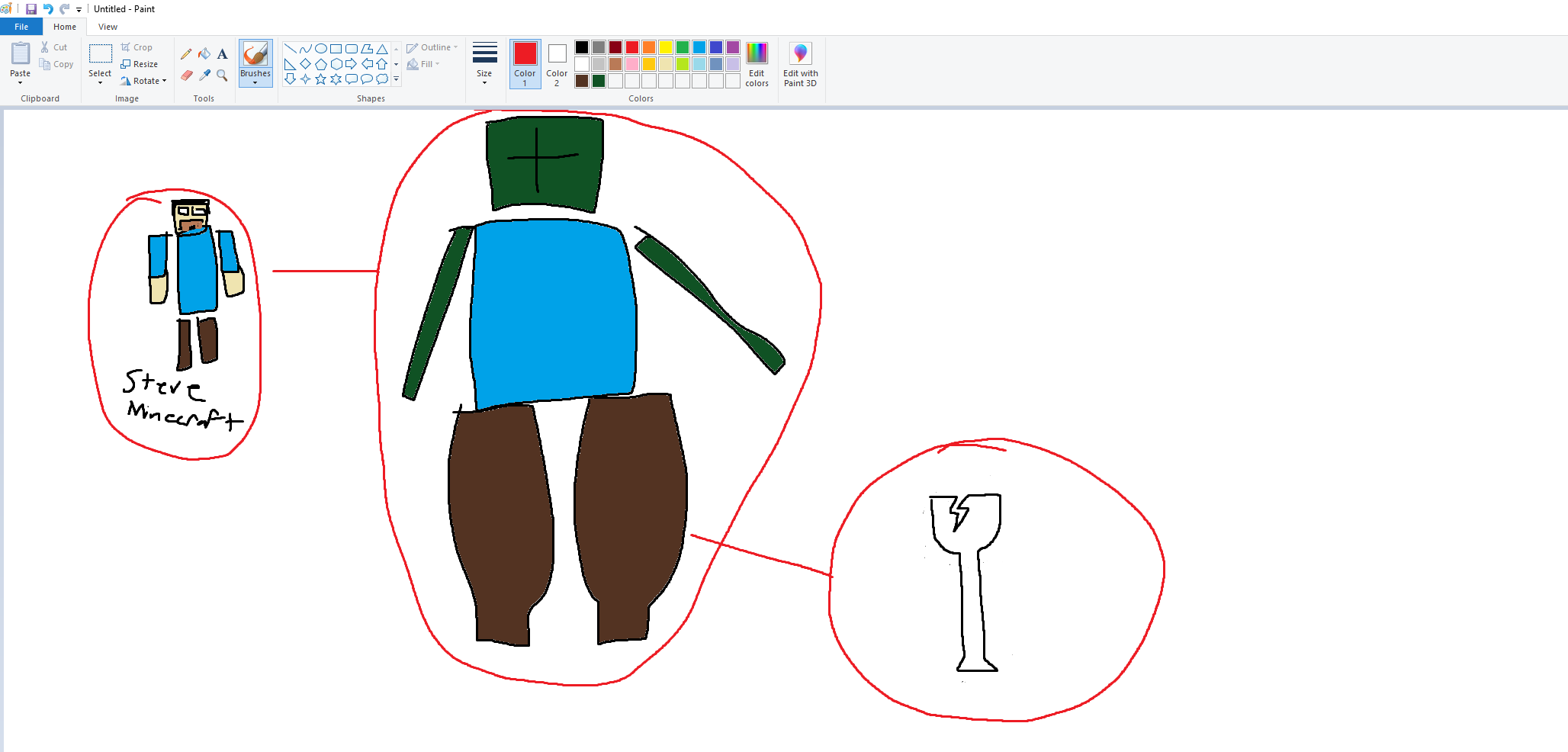Pick the custom brown swatch in bottom row
Screen dimensions: 1568x752
(582, 81)
